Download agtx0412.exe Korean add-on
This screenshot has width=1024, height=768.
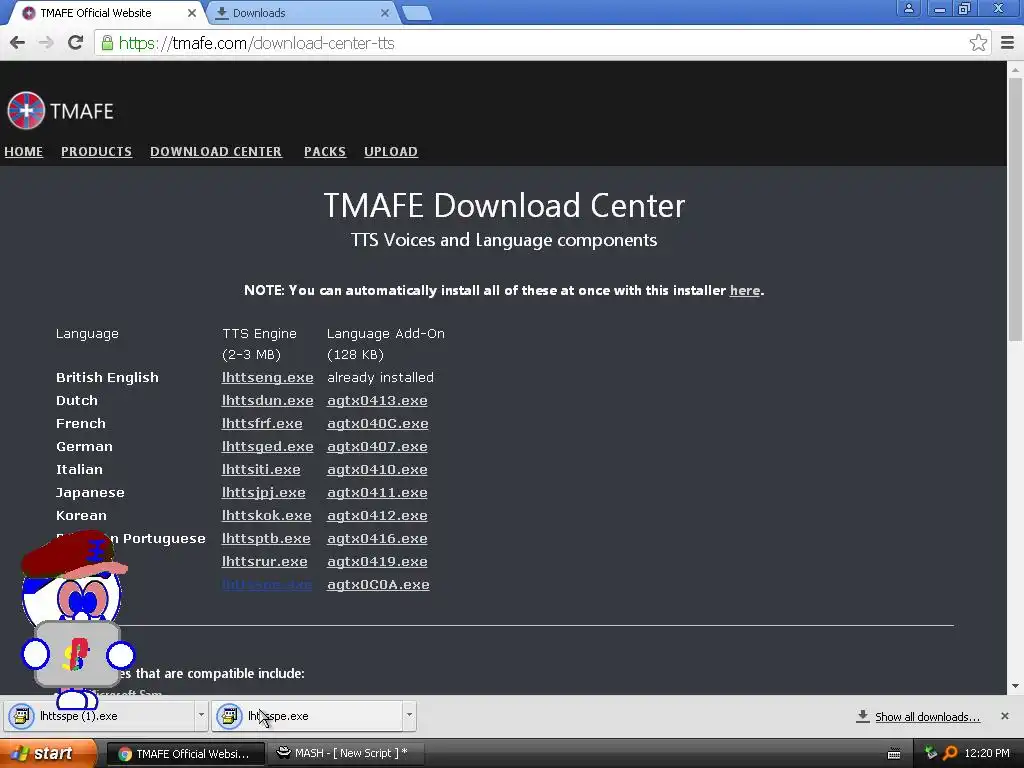377,515
